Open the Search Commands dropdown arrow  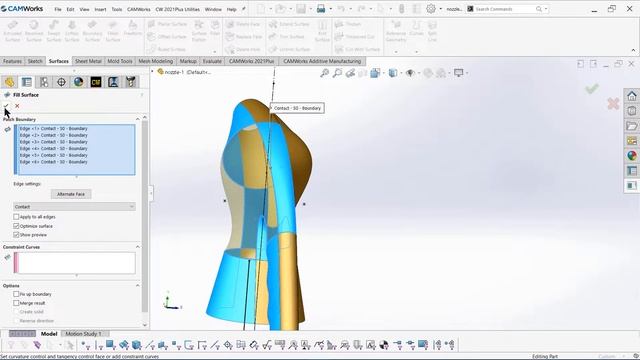point(546,9)
